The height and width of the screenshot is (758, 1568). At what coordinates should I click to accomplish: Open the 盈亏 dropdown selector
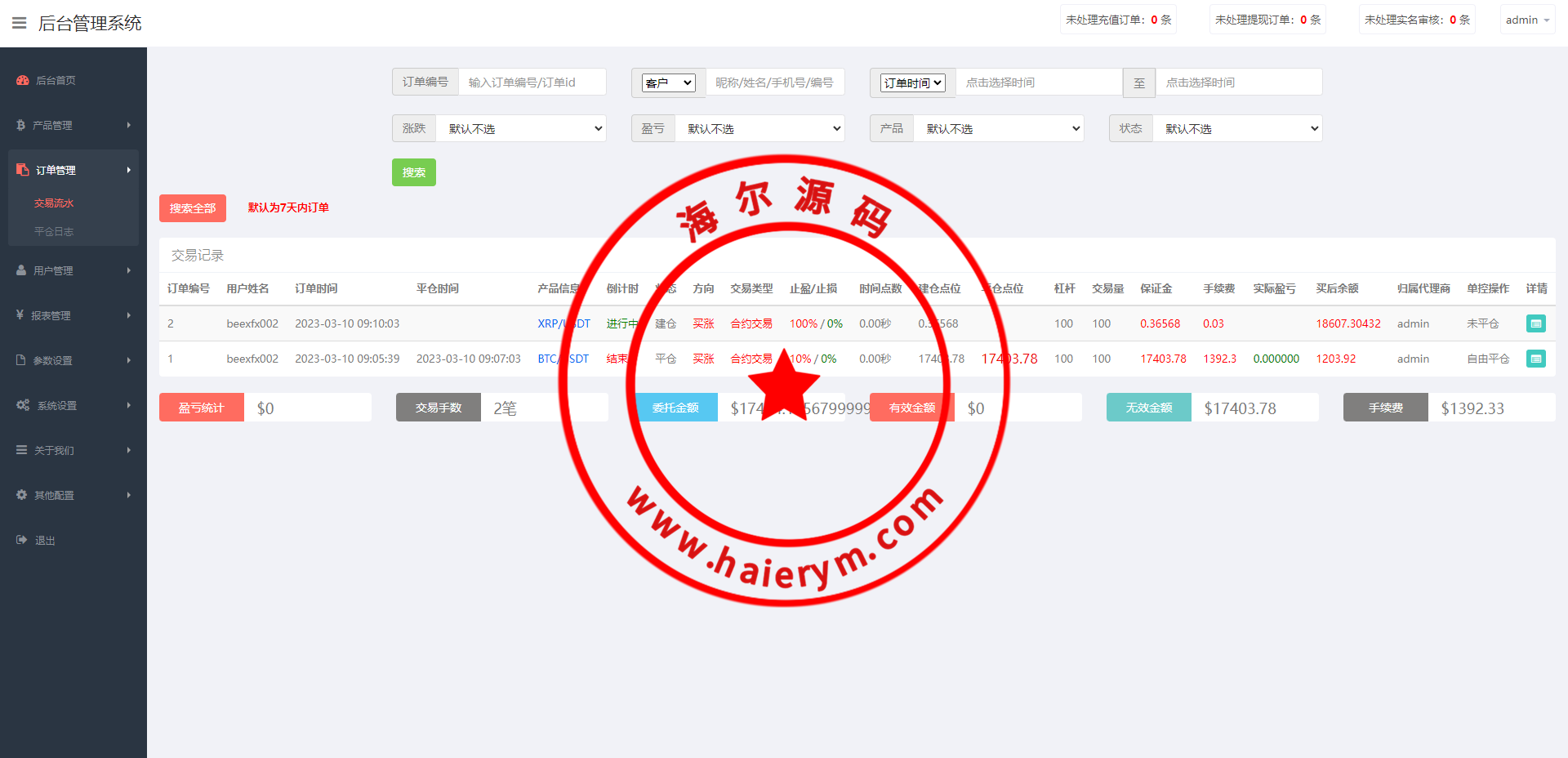pos(759,129)
